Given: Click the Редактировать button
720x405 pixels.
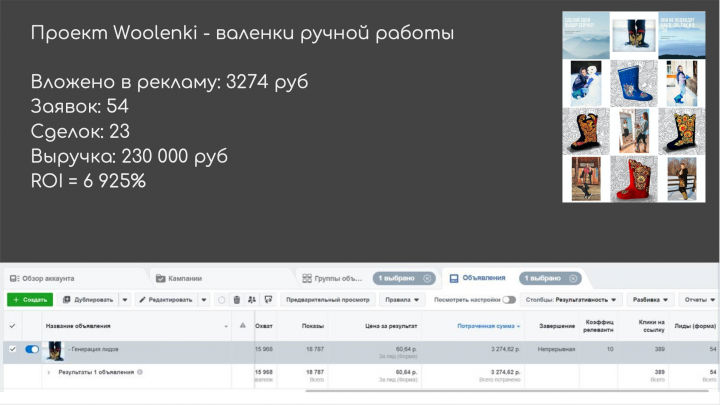Looking at the screenshot, I should (x=166, y=300).
